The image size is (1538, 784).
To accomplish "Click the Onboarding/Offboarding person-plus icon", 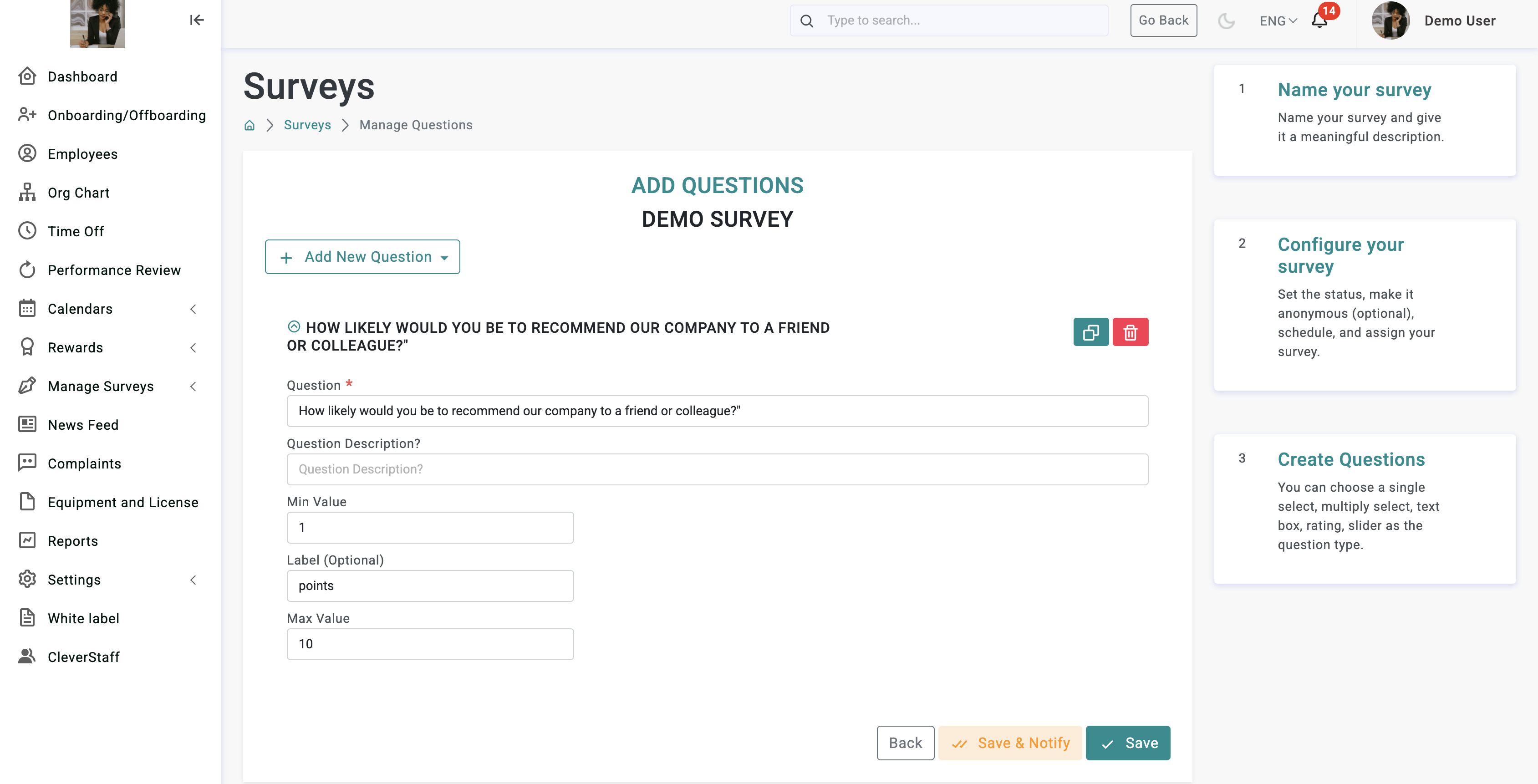I will tap(27, 115).
